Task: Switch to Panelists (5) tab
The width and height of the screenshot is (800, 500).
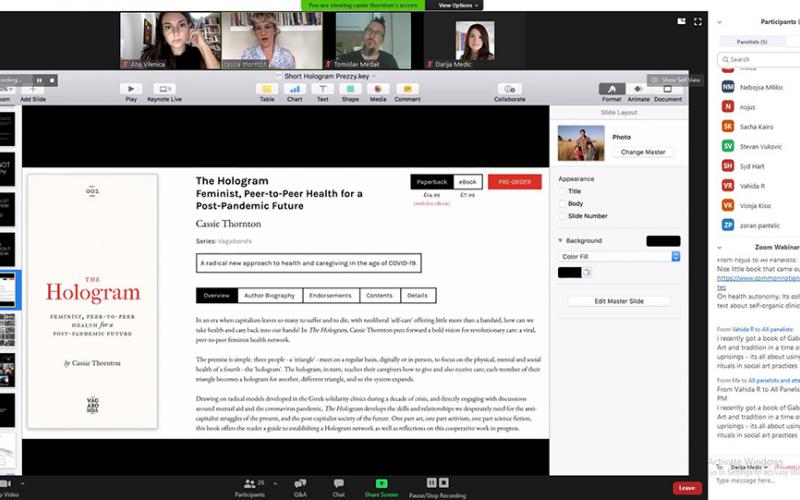Action: pos(752,42)
